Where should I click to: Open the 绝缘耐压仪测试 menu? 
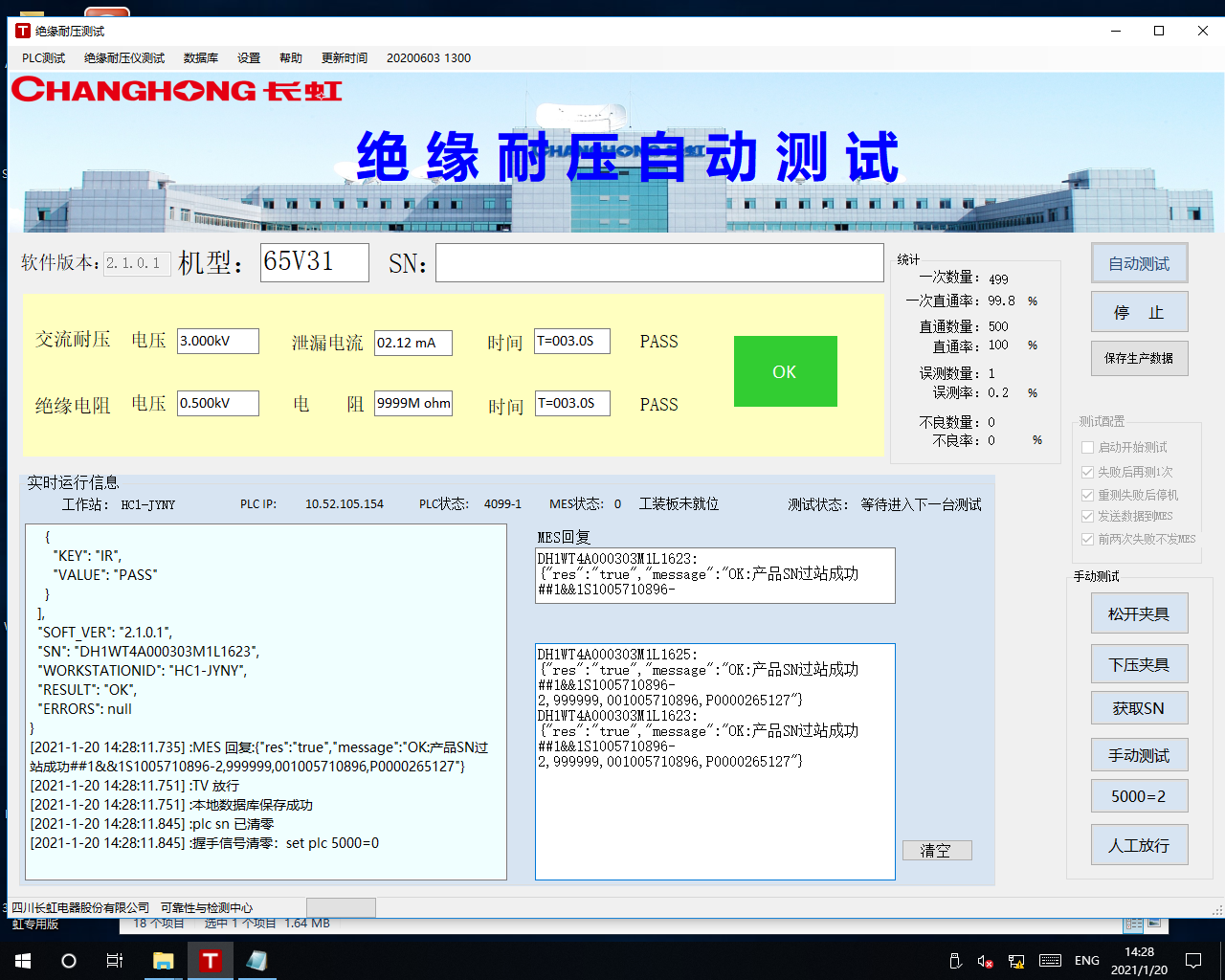tap(124, 58)
